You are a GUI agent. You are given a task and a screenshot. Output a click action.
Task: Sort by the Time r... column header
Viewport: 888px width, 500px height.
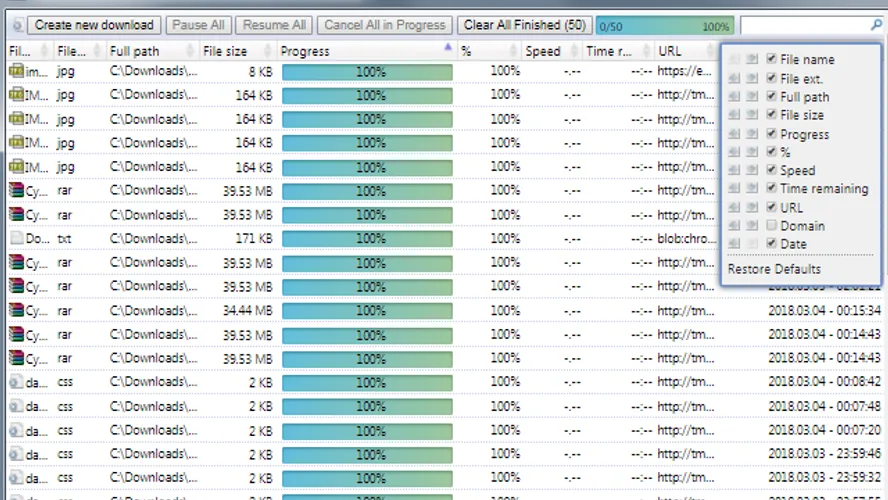(x=618, y=51)
